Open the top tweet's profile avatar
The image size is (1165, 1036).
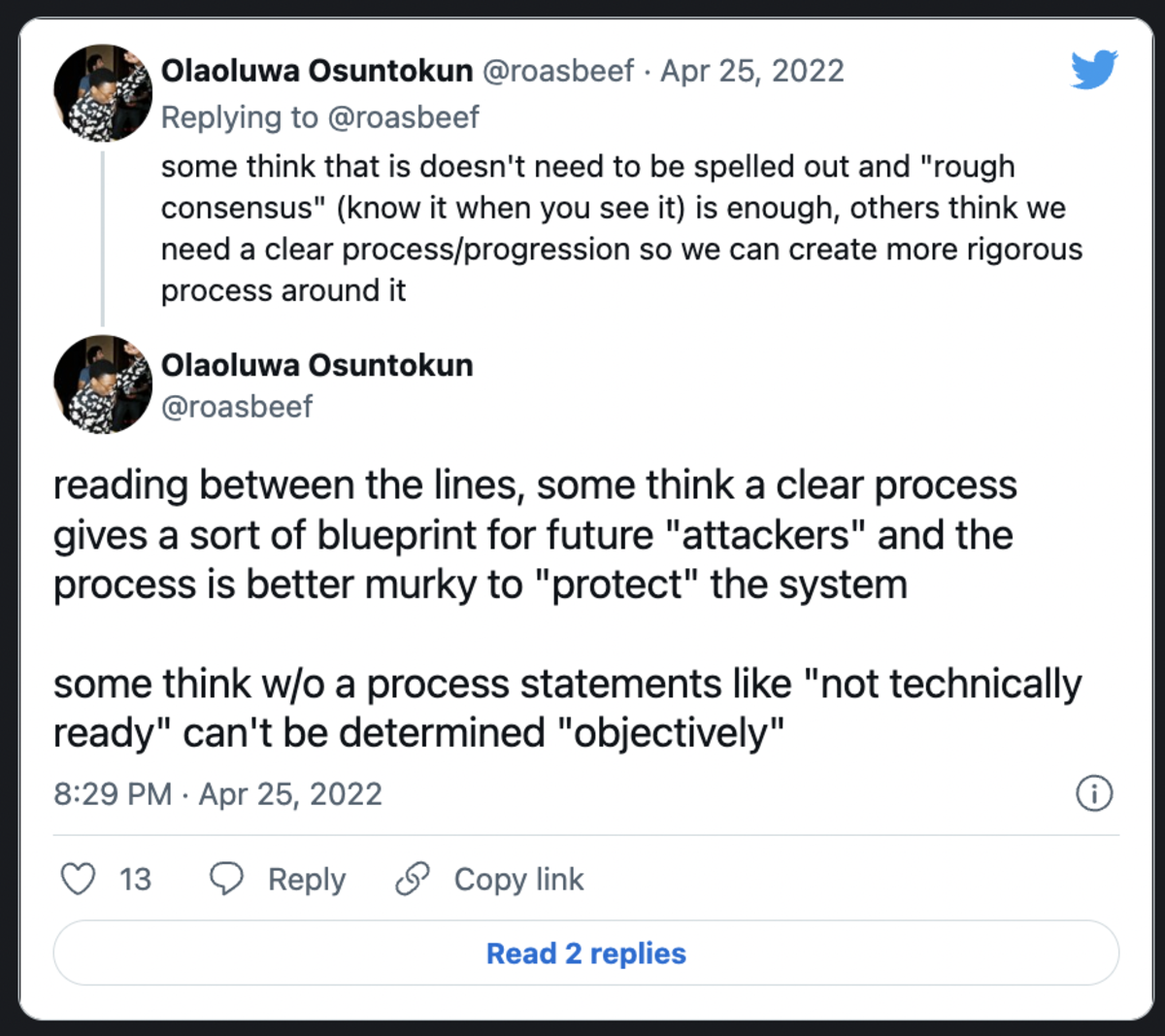[103, 94]
